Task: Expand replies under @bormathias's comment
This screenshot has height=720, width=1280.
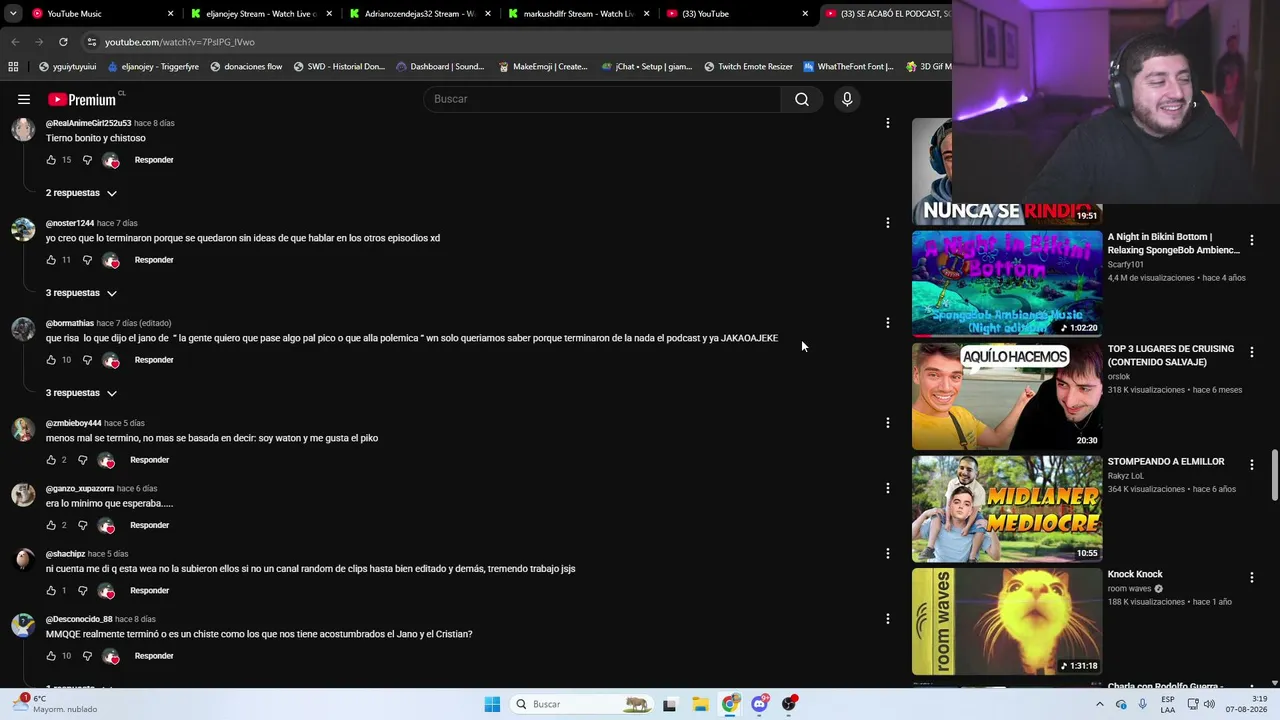Action: click(x=81, y=393)
